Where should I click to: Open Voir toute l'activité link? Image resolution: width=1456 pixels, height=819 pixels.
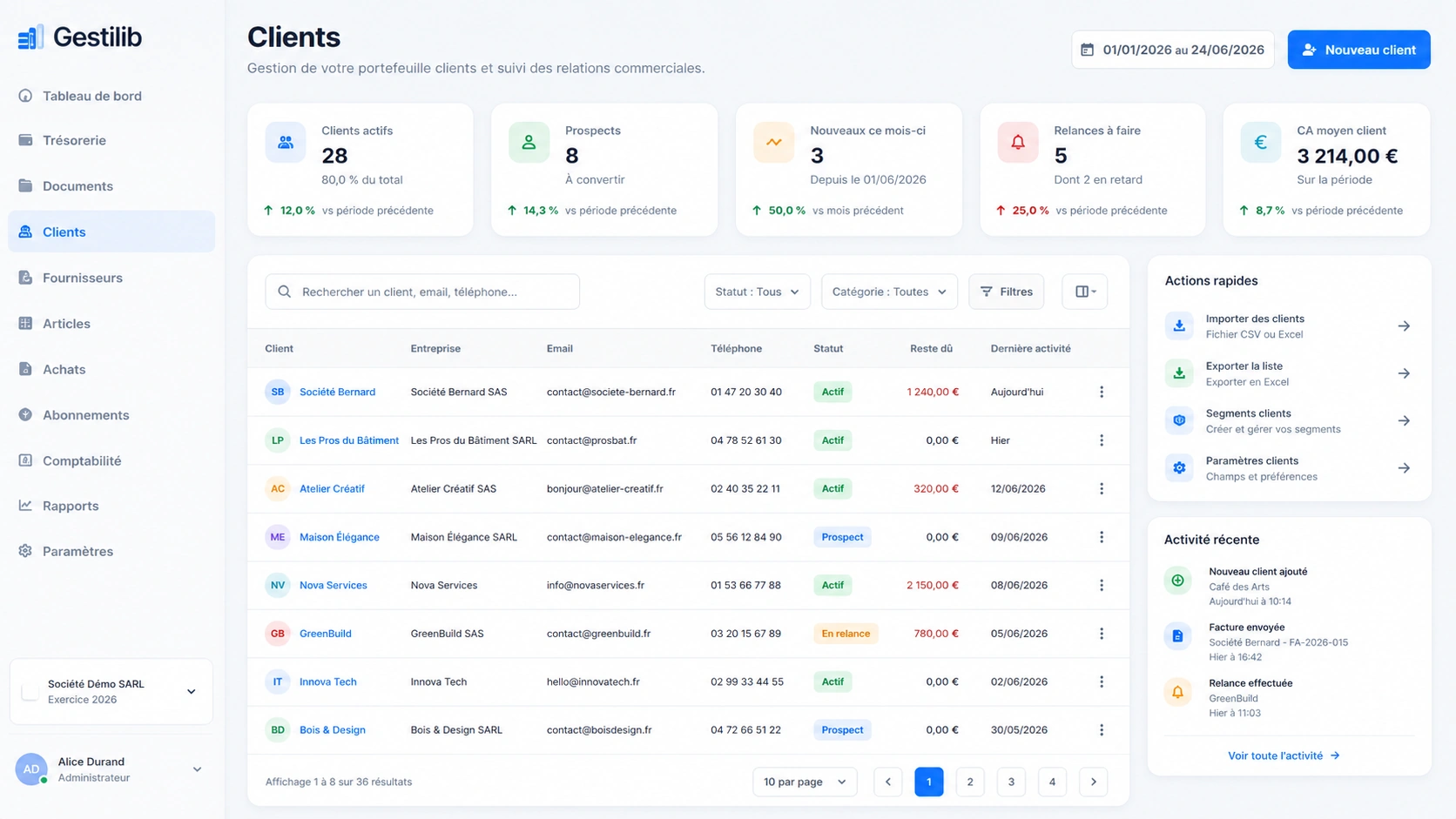(x=1284, y=755)
